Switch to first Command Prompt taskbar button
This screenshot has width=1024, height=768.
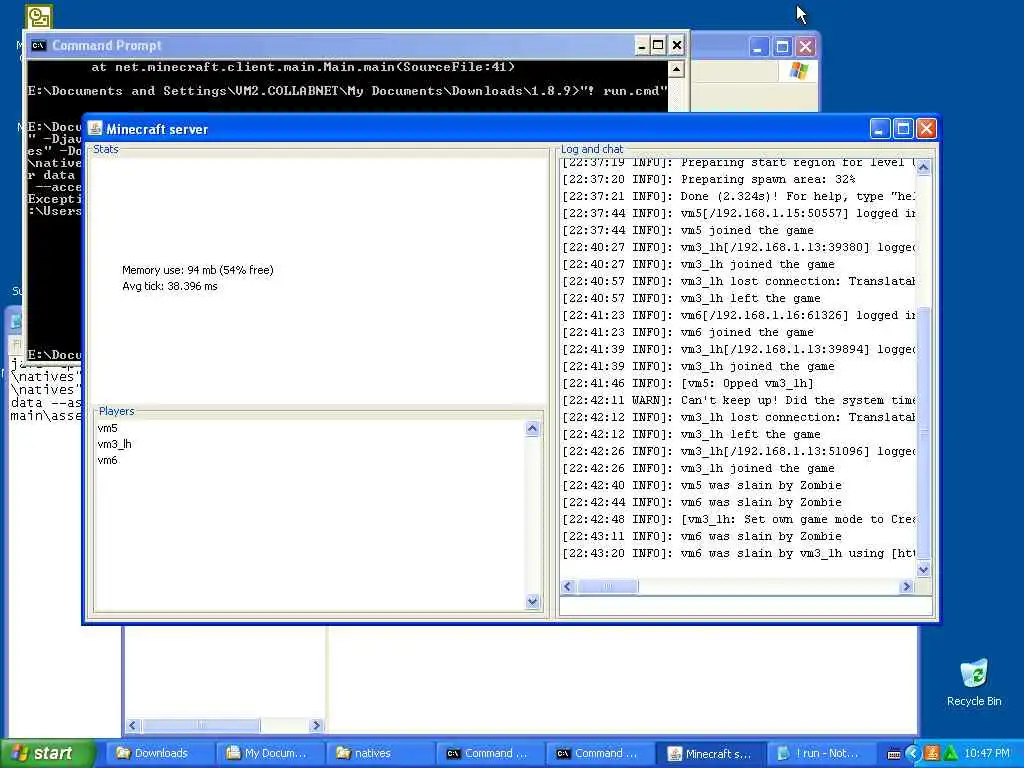coord(490,753)
